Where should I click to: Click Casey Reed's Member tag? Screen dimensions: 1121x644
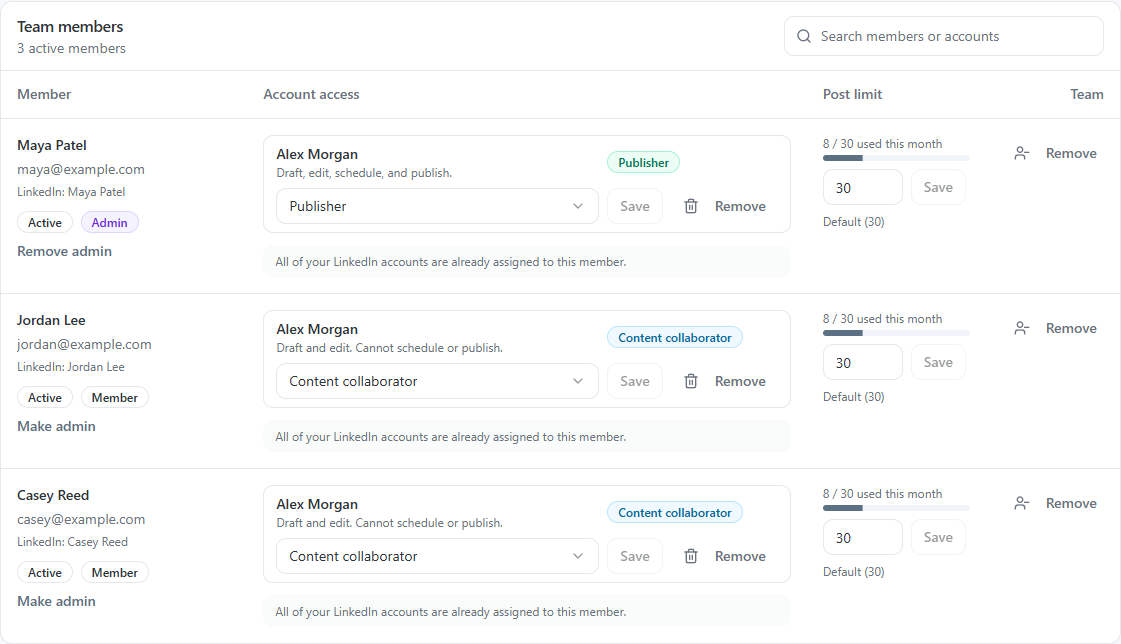(114, 573)
